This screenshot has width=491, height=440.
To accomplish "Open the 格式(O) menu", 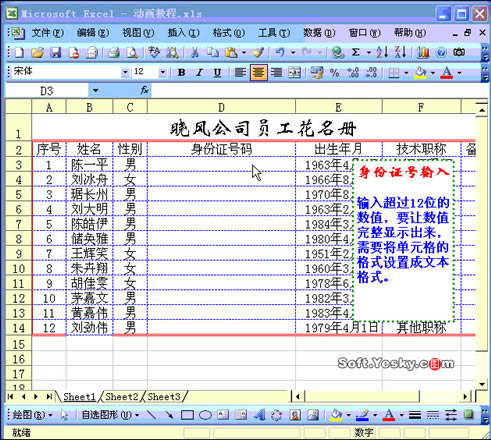I will point(229,33).
